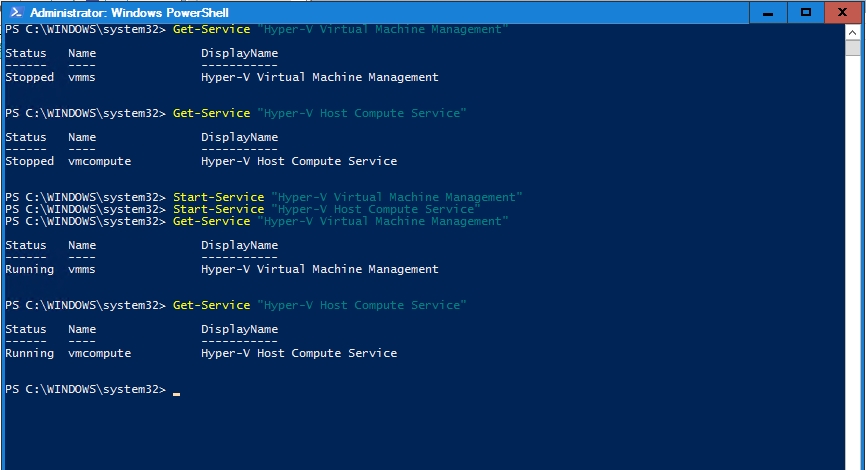Click the scrollbar up arrow
Image resolution: width=866 pixels, height=470 pixels.
853,33
